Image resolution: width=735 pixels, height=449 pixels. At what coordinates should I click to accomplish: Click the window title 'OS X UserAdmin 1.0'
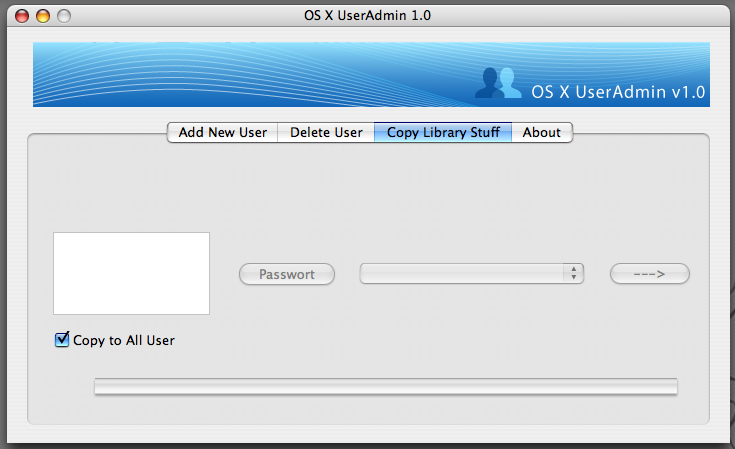pyautogui.click(x=367, y=16)
